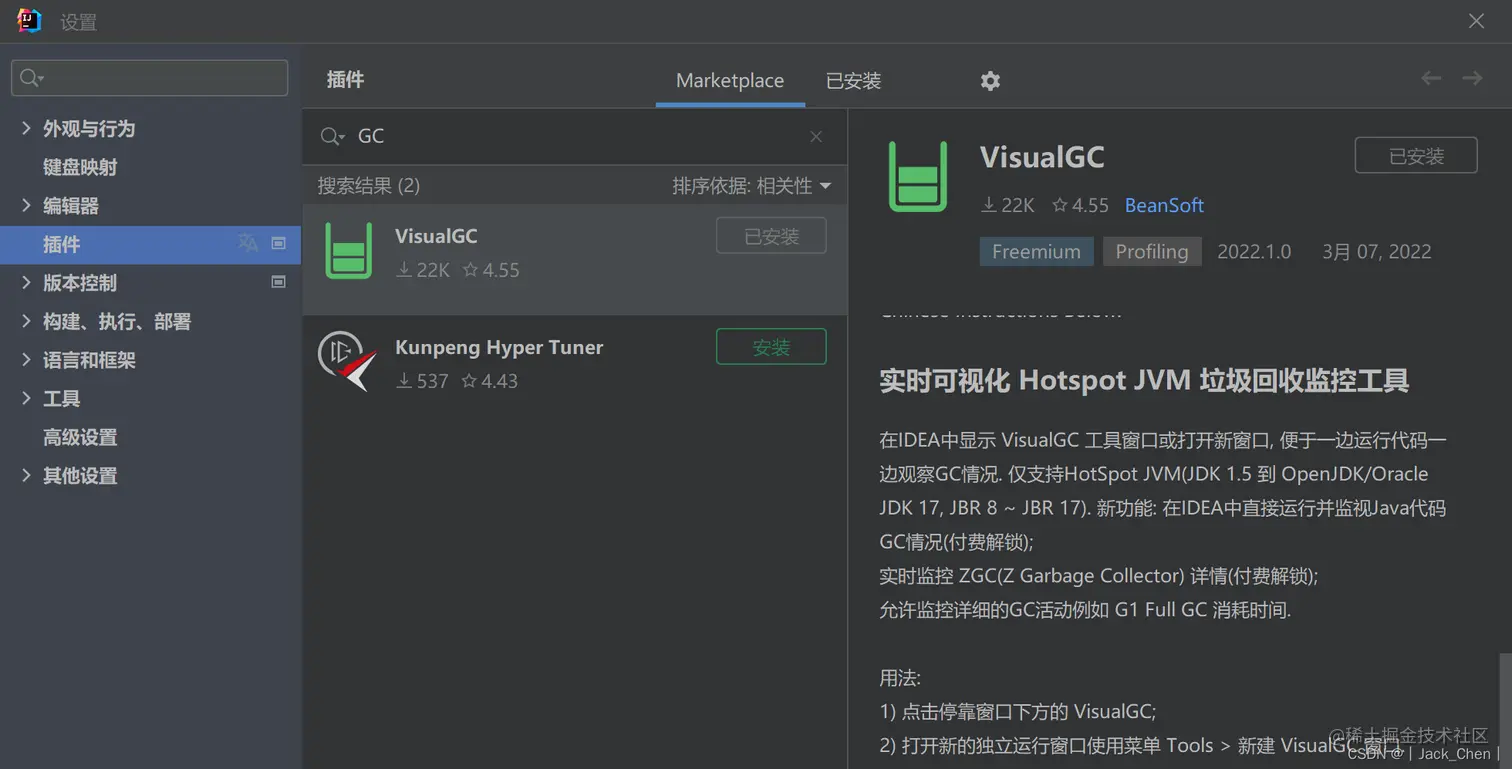Select the Kunpeng Hyper Tuner search result
The image size is (1512, 769).
click(575, 362)
